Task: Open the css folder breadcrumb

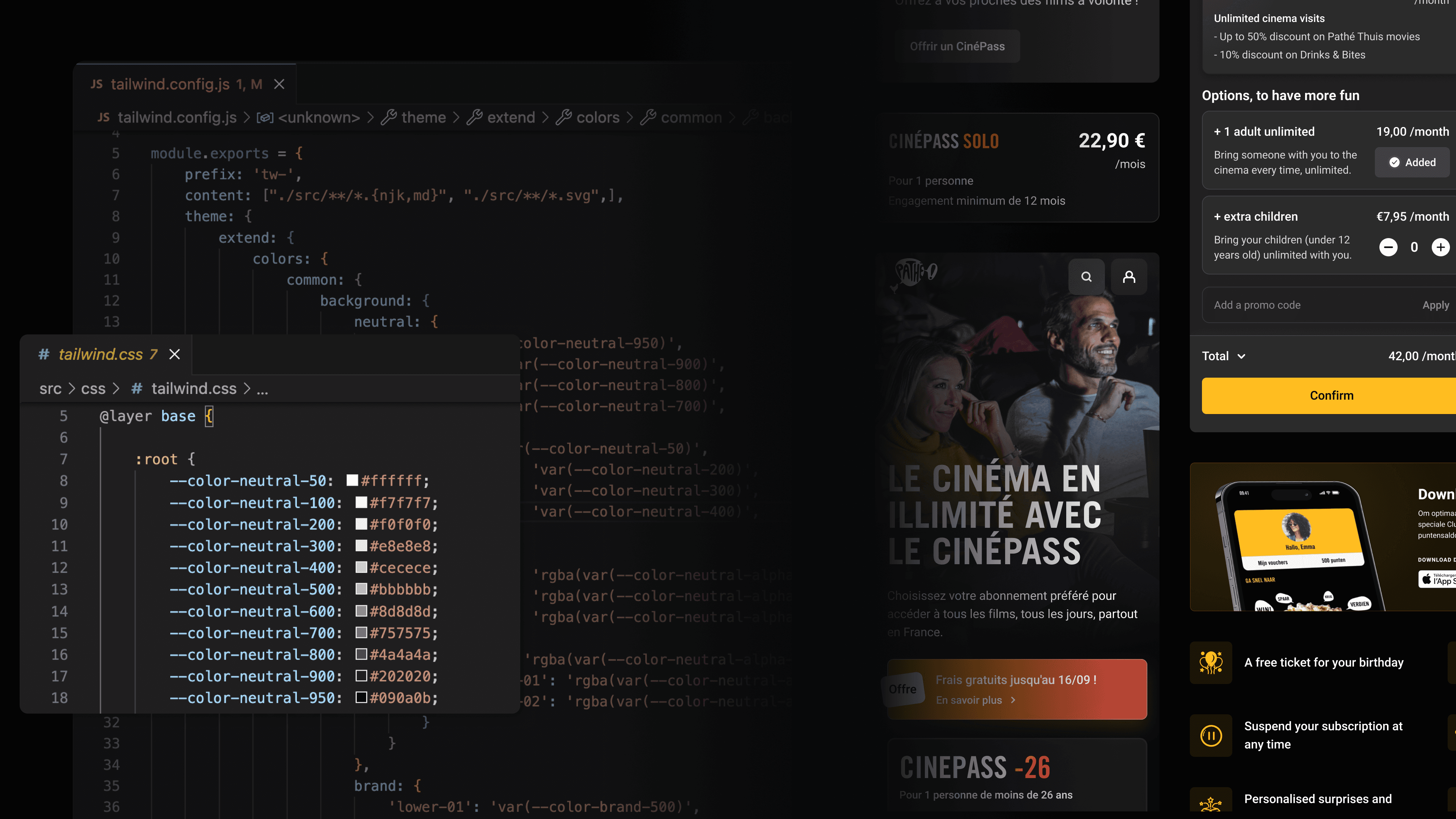Action: (93, 388)
